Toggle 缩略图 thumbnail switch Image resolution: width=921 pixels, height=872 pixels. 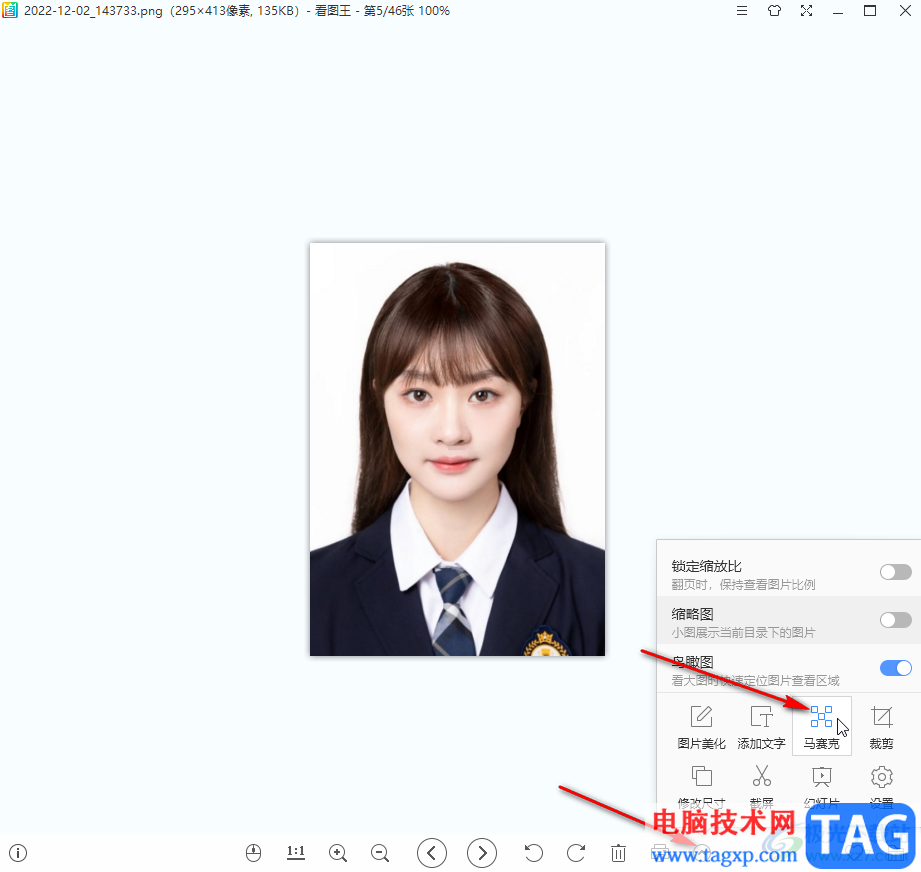895,620
